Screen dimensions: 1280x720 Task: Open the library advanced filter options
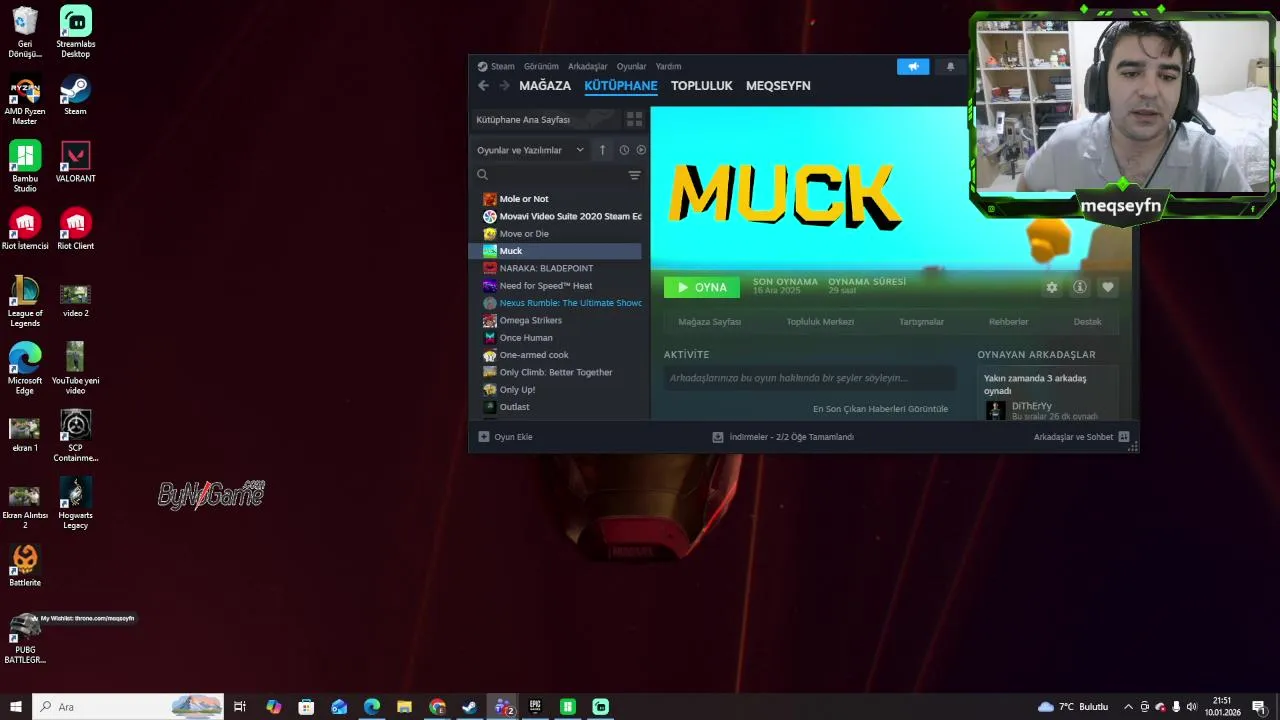(x=634, y=175)
